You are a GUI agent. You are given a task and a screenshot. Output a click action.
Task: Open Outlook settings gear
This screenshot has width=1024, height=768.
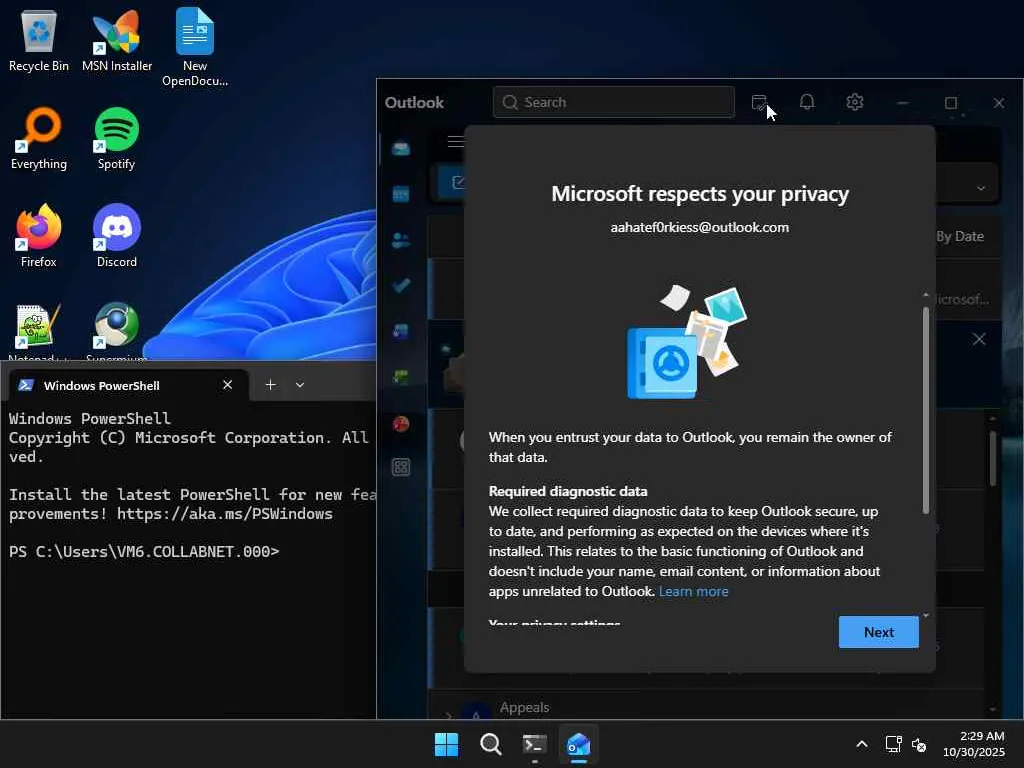click(855, 102)
